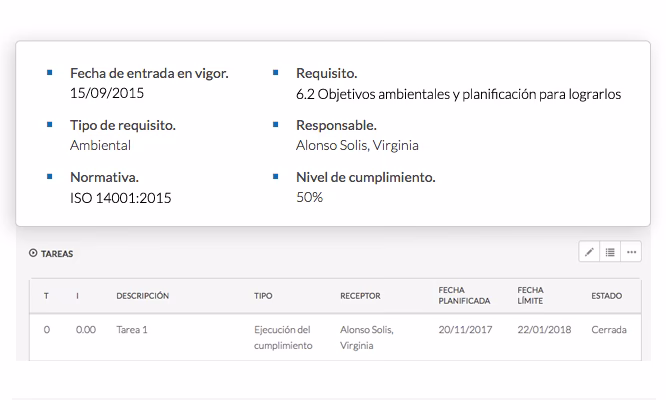666x400 pixels.
Task: Sort by the Descripción column header
Action: [x=142, y=296]
